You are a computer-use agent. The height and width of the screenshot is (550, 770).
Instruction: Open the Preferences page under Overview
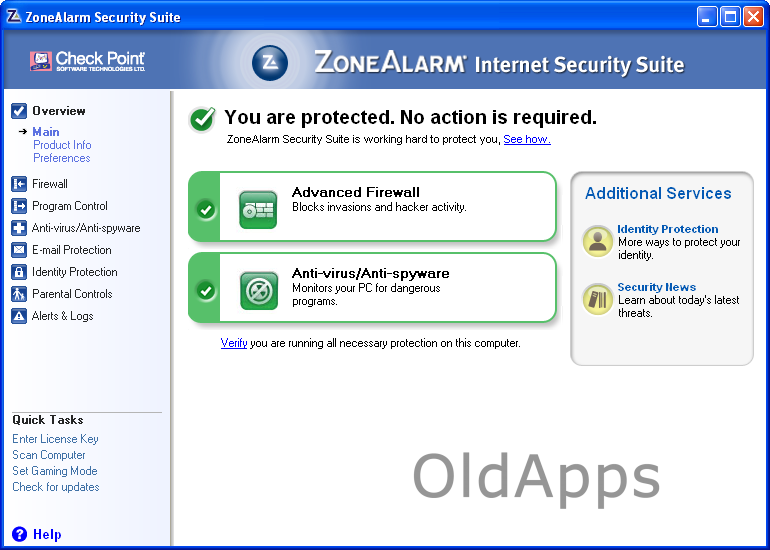coord(62,158)
